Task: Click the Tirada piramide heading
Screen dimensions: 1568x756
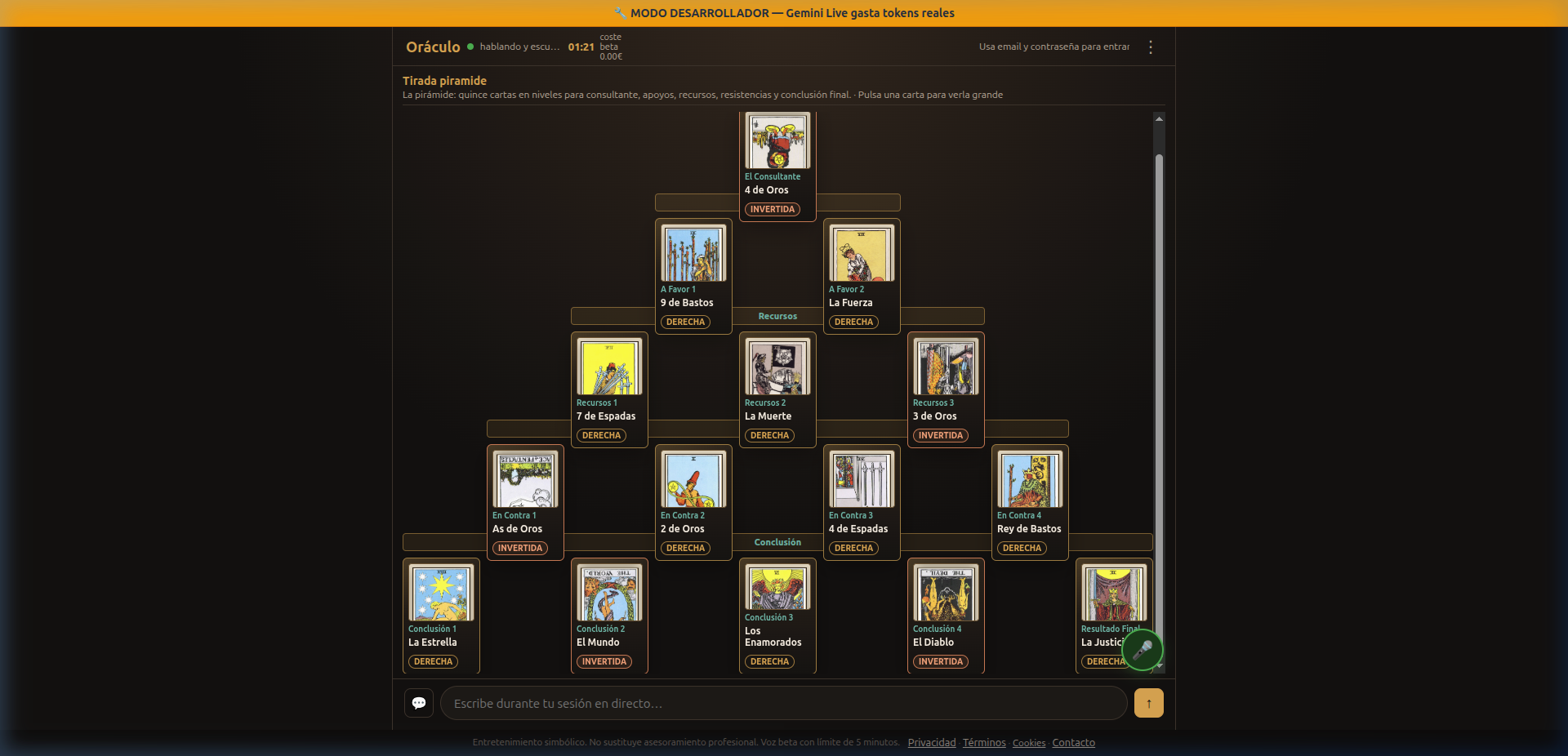Action: pyautogui.click(x=444, y=81)
